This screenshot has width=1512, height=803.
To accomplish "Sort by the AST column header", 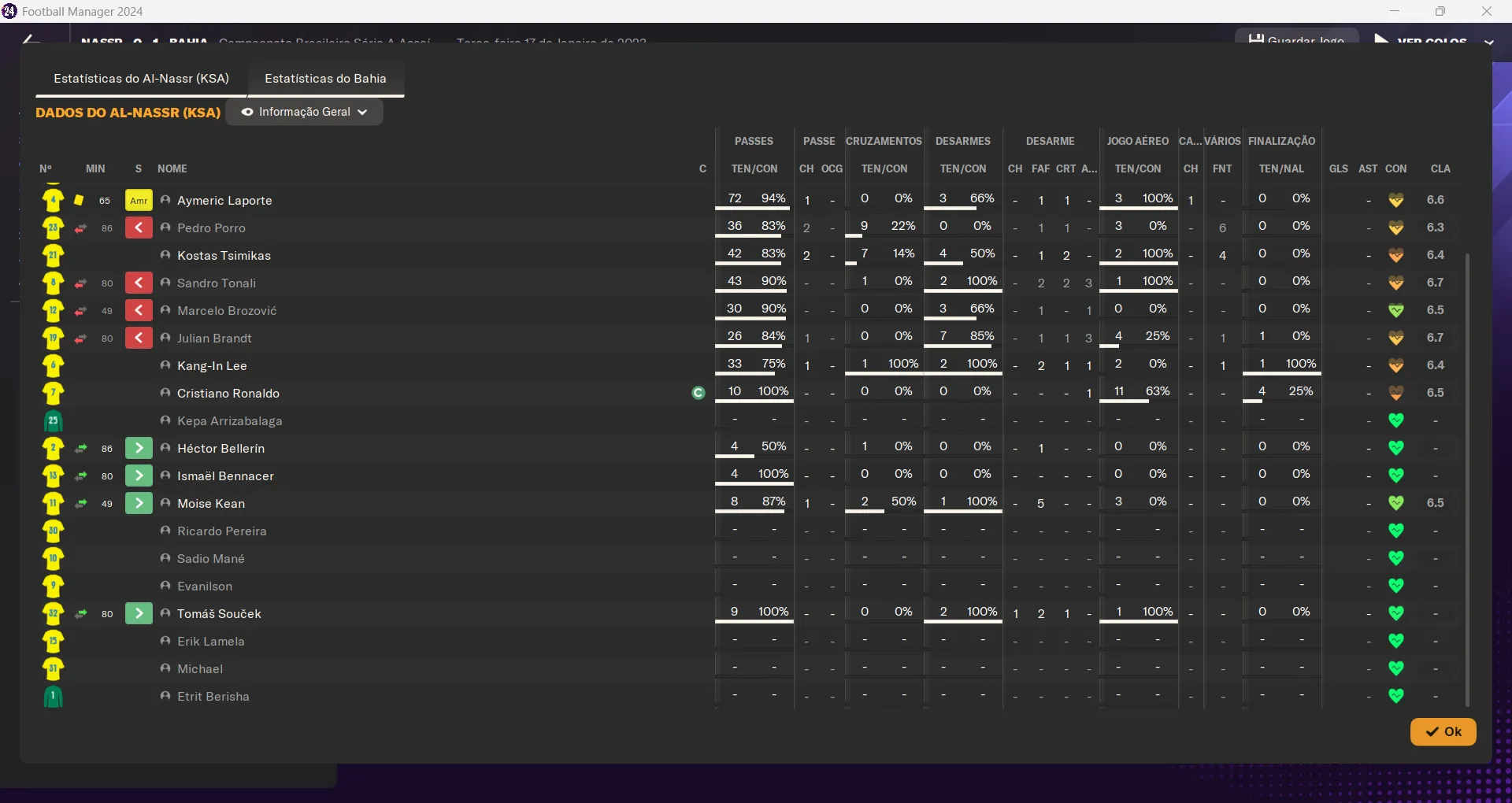I will tap(1369, 168).
